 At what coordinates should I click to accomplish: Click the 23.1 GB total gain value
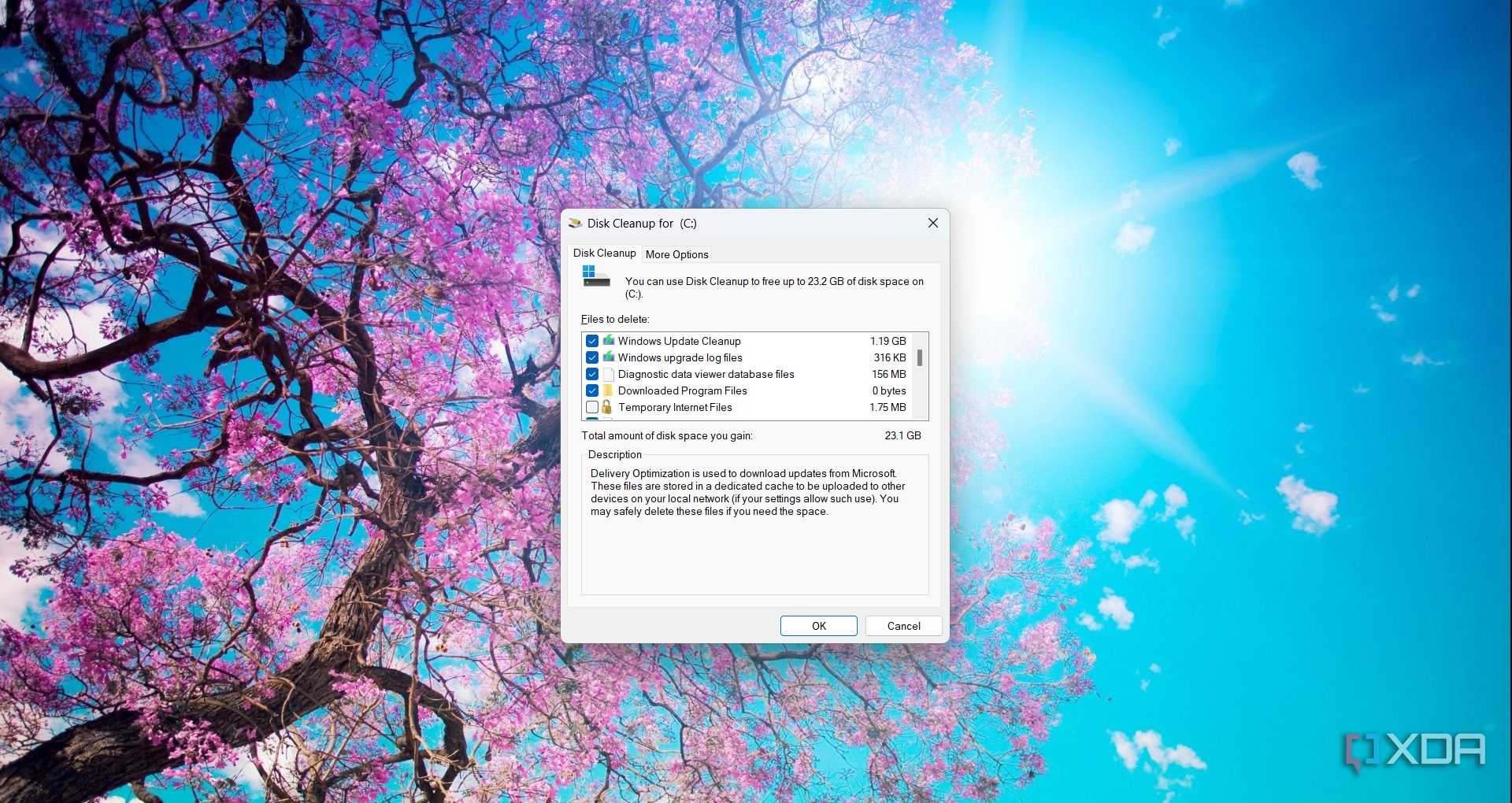click(902, 435)
